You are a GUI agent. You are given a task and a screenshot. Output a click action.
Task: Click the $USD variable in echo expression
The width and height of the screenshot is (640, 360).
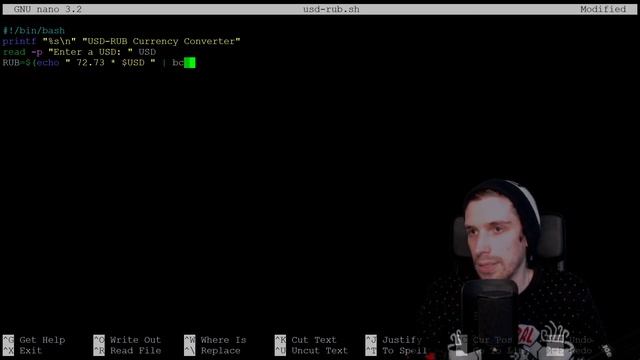(133, 62)
